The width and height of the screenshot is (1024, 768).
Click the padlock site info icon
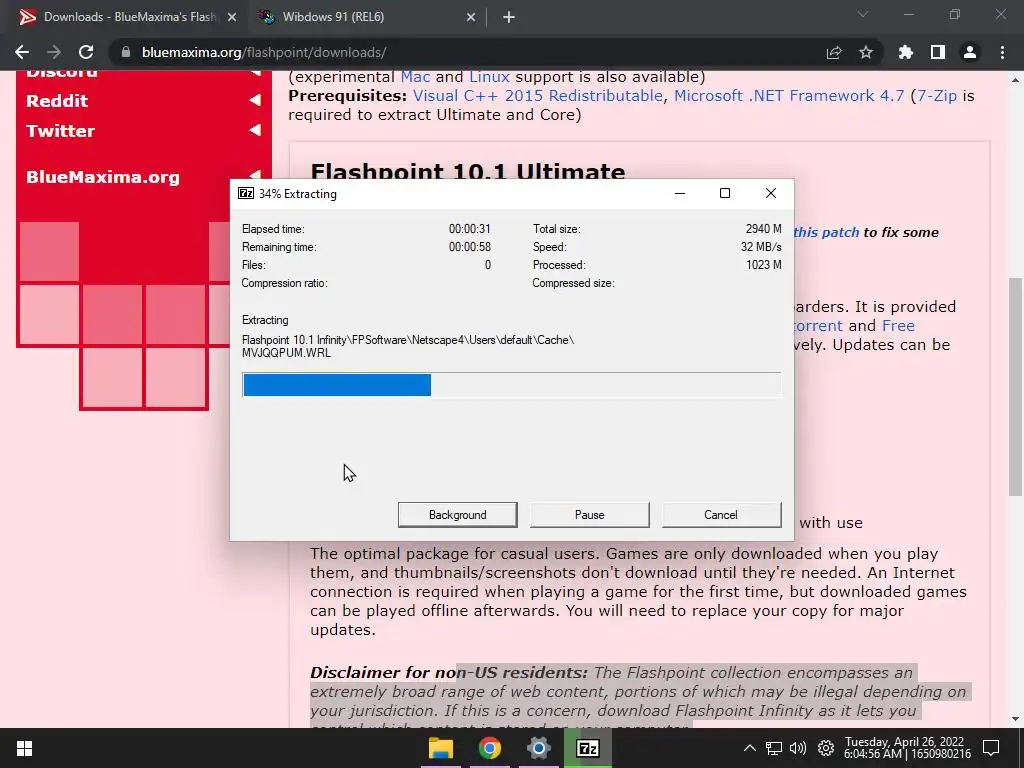126,52
